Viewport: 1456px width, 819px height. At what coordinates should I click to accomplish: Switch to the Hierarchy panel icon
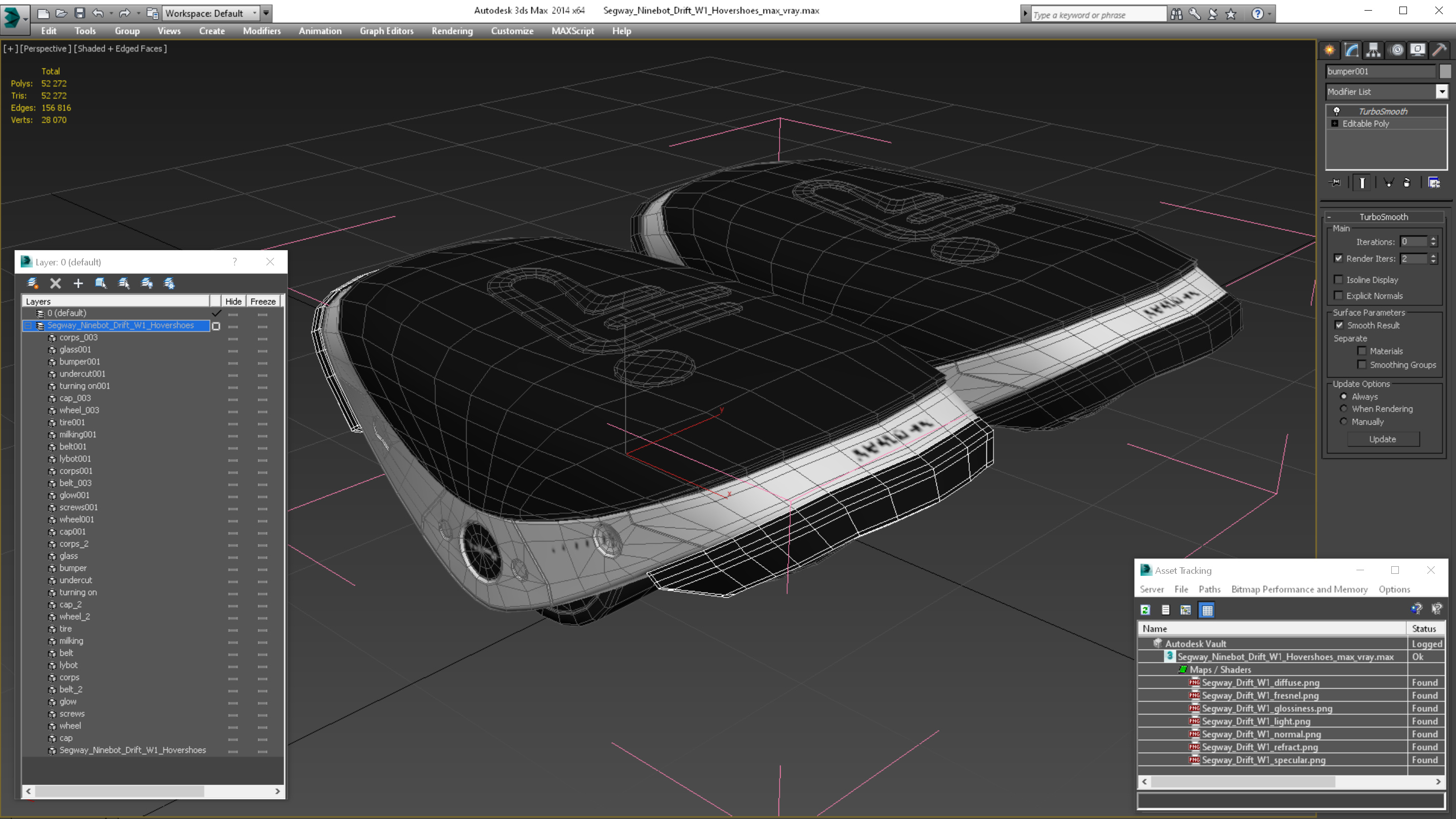point(1374,50)
